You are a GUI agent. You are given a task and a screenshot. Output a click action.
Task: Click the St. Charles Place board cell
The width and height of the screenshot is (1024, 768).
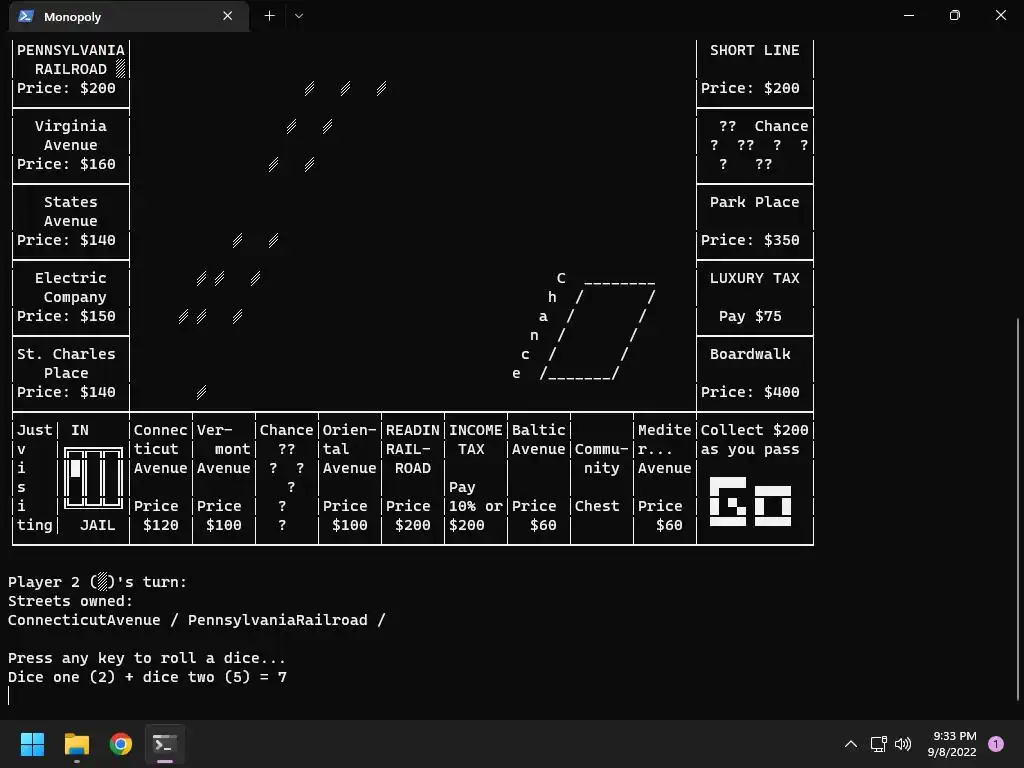(71, 373)
